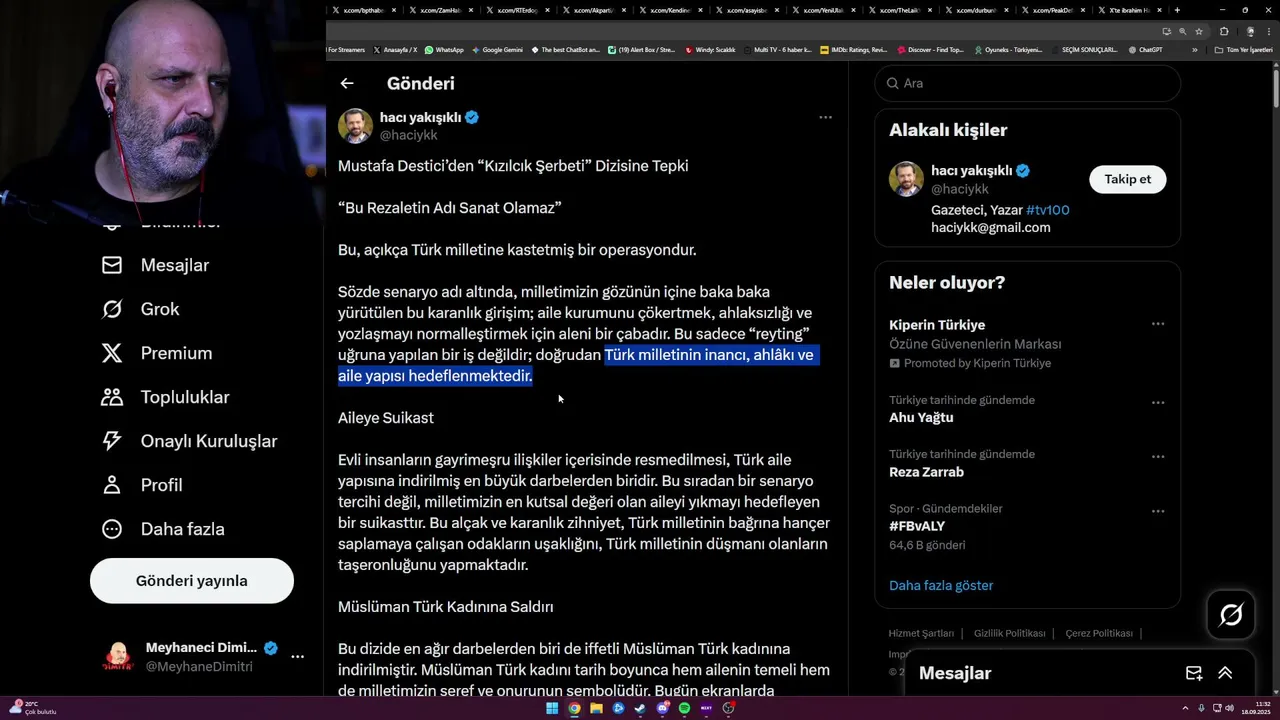Open the Multi TV bookmark
Screen dimensions: 1280x720
(777, 49)
